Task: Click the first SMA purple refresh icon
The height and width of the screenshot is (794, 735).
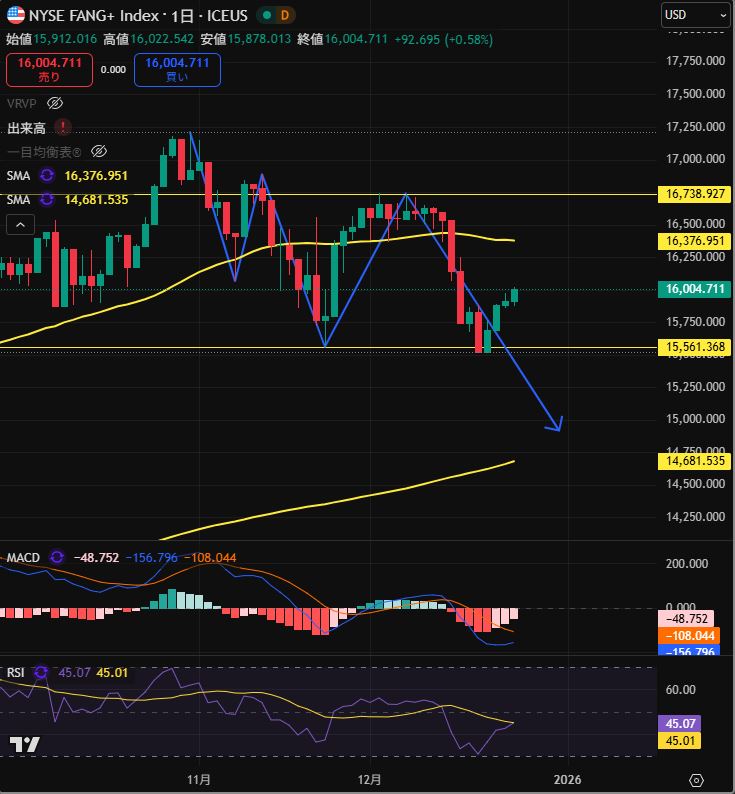Action: [47, 175]
